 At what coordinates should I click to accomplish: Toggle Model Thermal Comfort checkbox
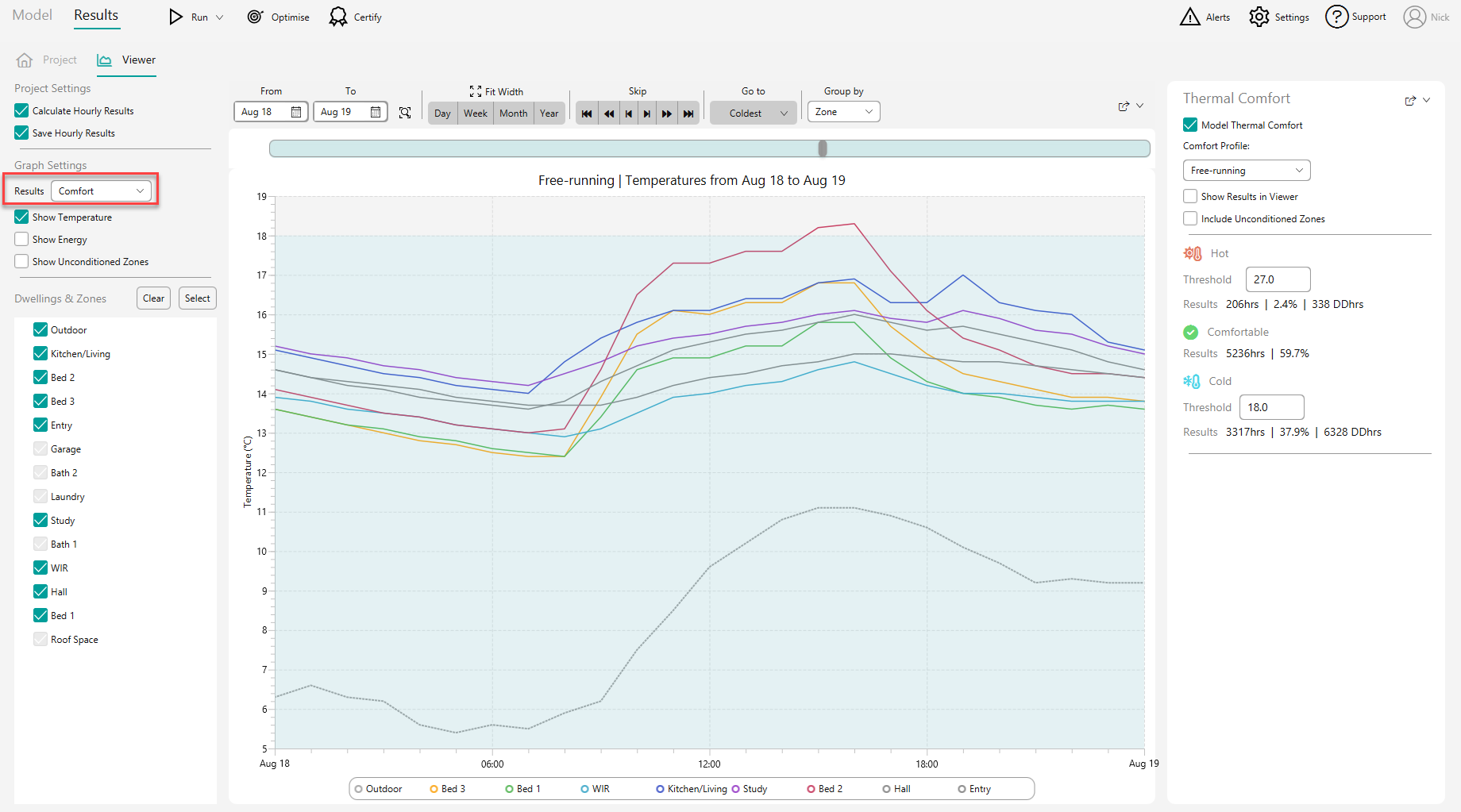[x=1190, y=125]
